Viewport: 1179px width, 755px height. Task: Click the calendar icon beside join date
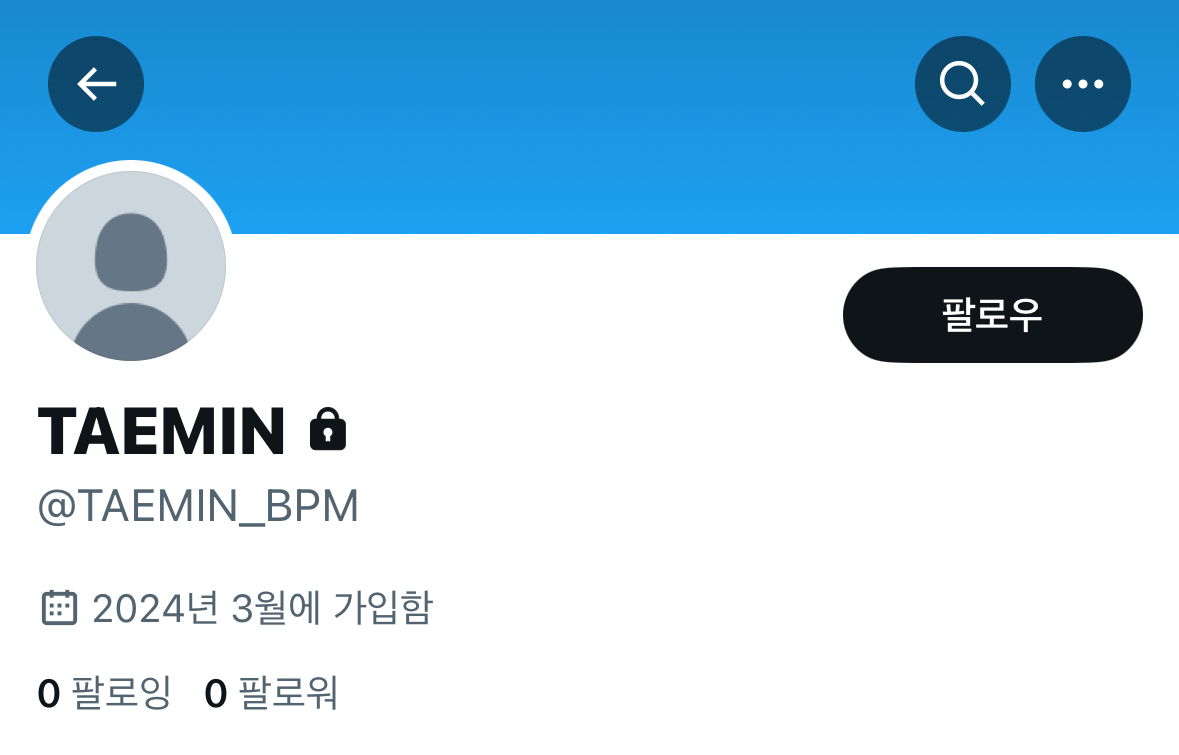click(x=59, y=608)
